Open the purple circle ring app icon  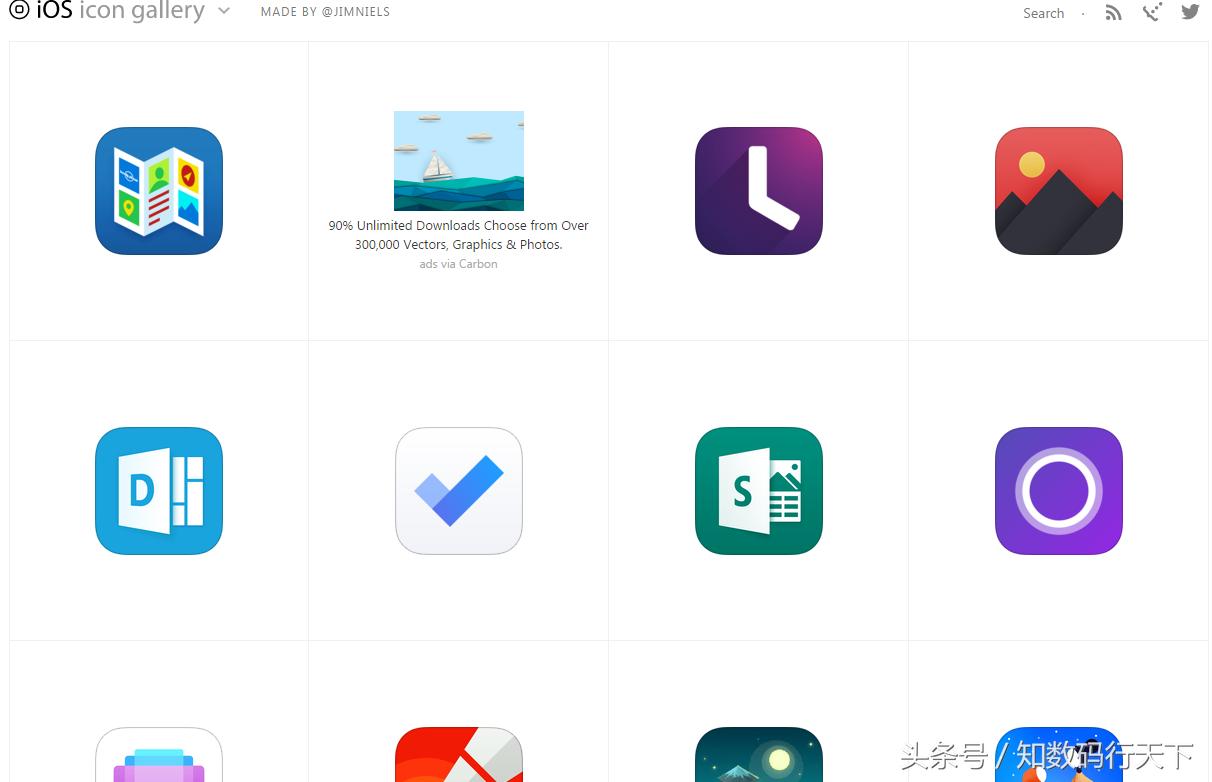1059,491
